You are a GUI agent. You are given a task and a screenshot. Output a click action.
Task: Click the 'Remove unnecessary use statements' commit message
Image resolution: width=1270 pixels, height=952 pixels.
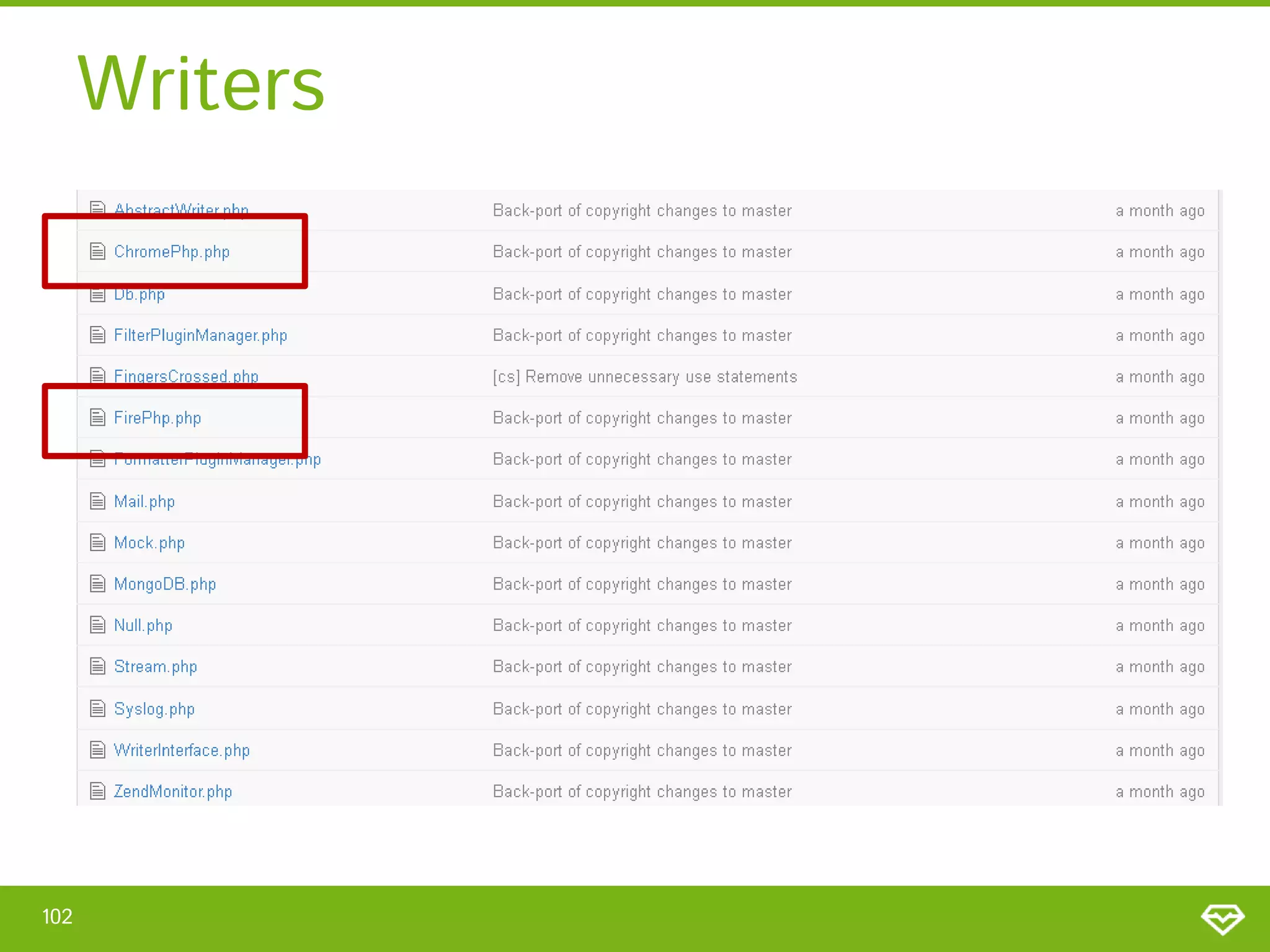(x=645, y=377)
